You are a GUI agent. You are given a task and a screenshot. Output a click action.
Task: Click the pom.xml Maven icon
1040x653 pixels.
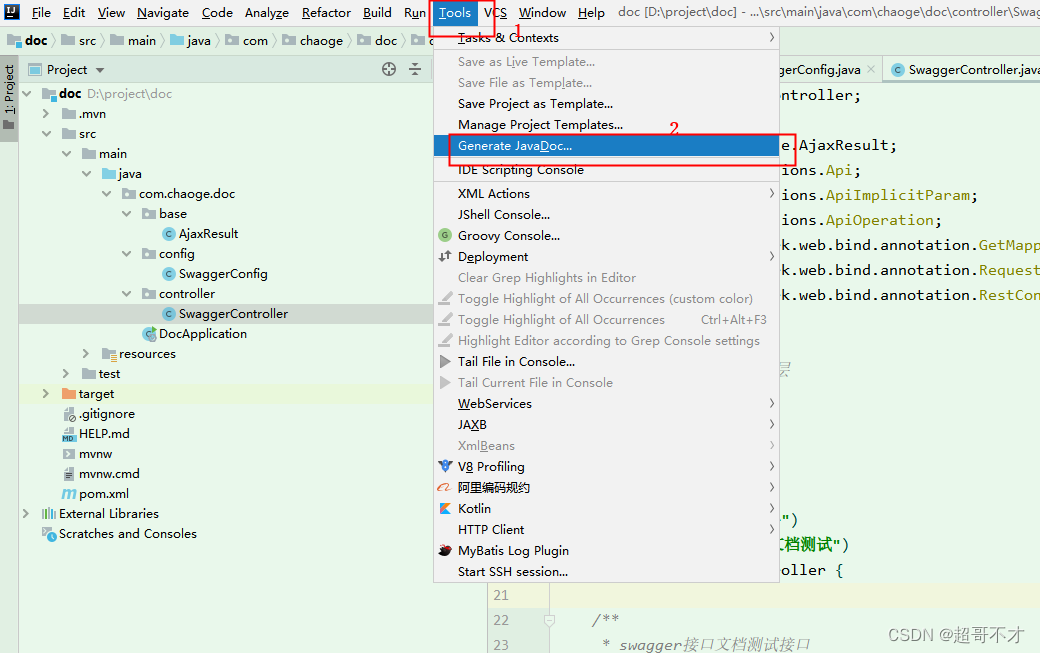[x=68, y=494]
